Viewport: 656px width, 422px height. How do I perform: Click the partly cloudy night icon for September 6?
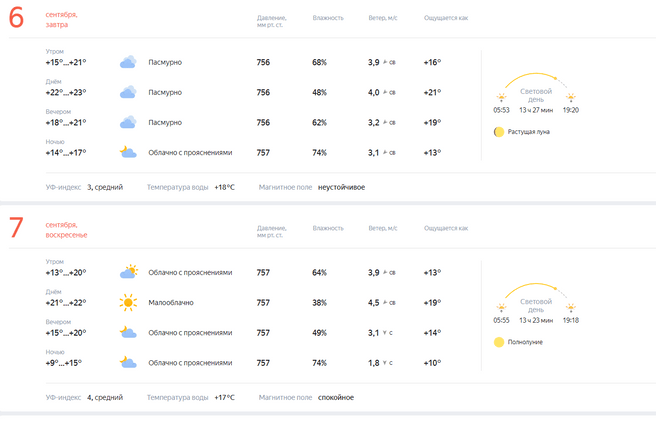tap(128, 152)
